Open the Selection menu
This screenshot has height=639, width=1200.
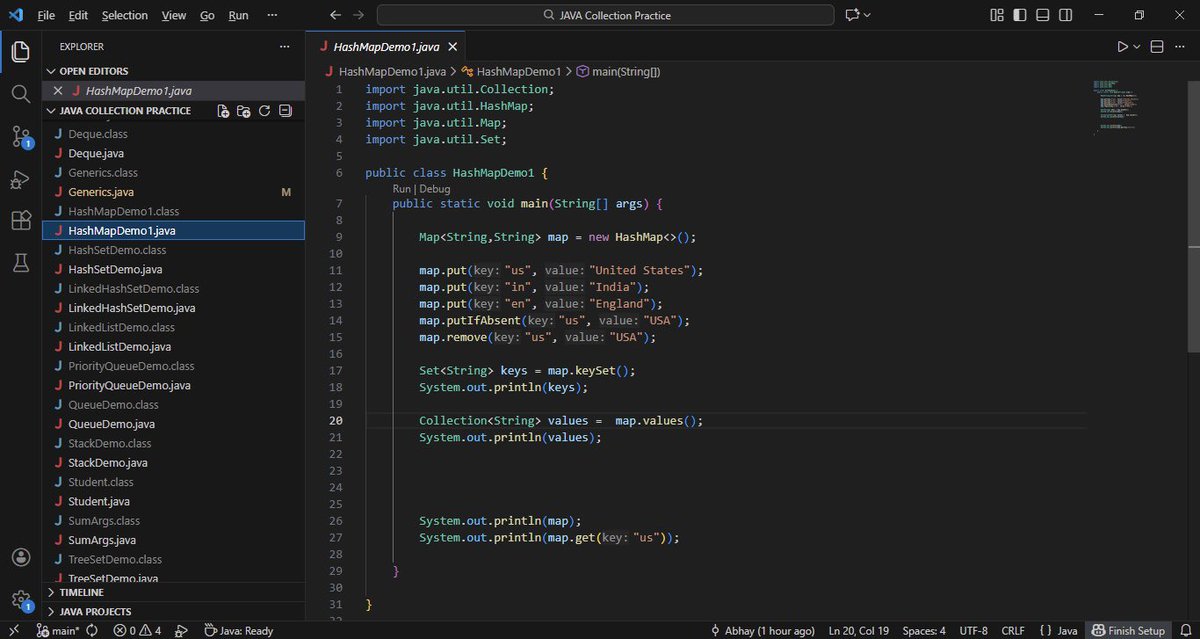[x=125, y=15]
